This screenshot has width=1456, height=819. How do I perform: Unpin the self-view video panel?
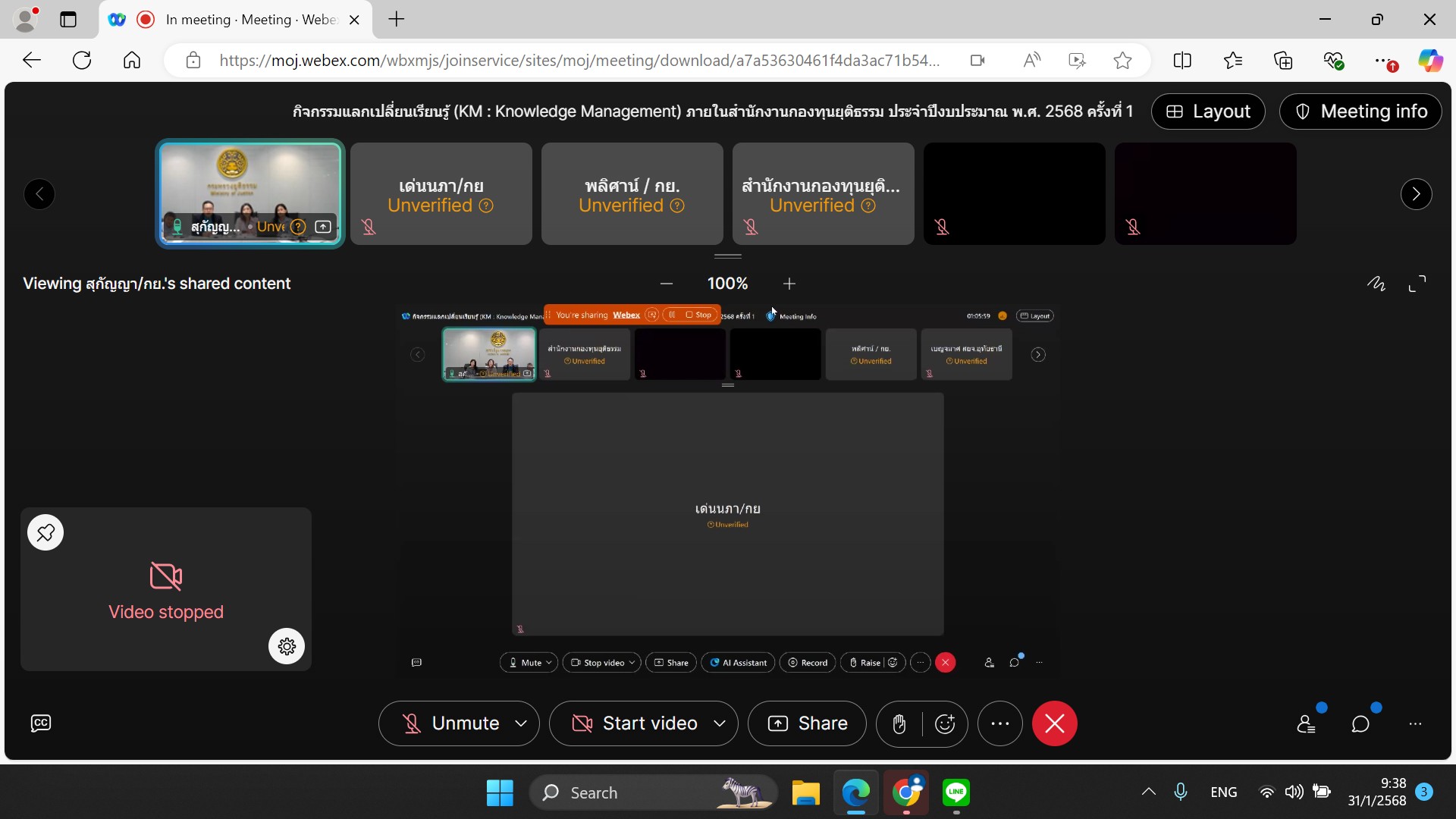pyautogui.click(x=45, y=532)
